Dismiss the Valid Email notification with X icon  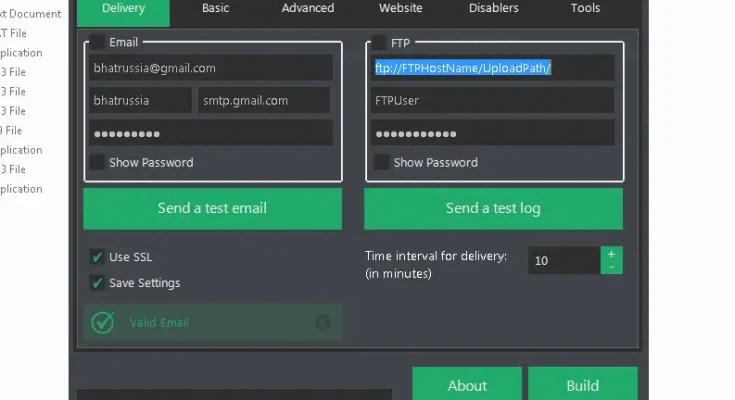pyautogui.click(x=322, y=322)
